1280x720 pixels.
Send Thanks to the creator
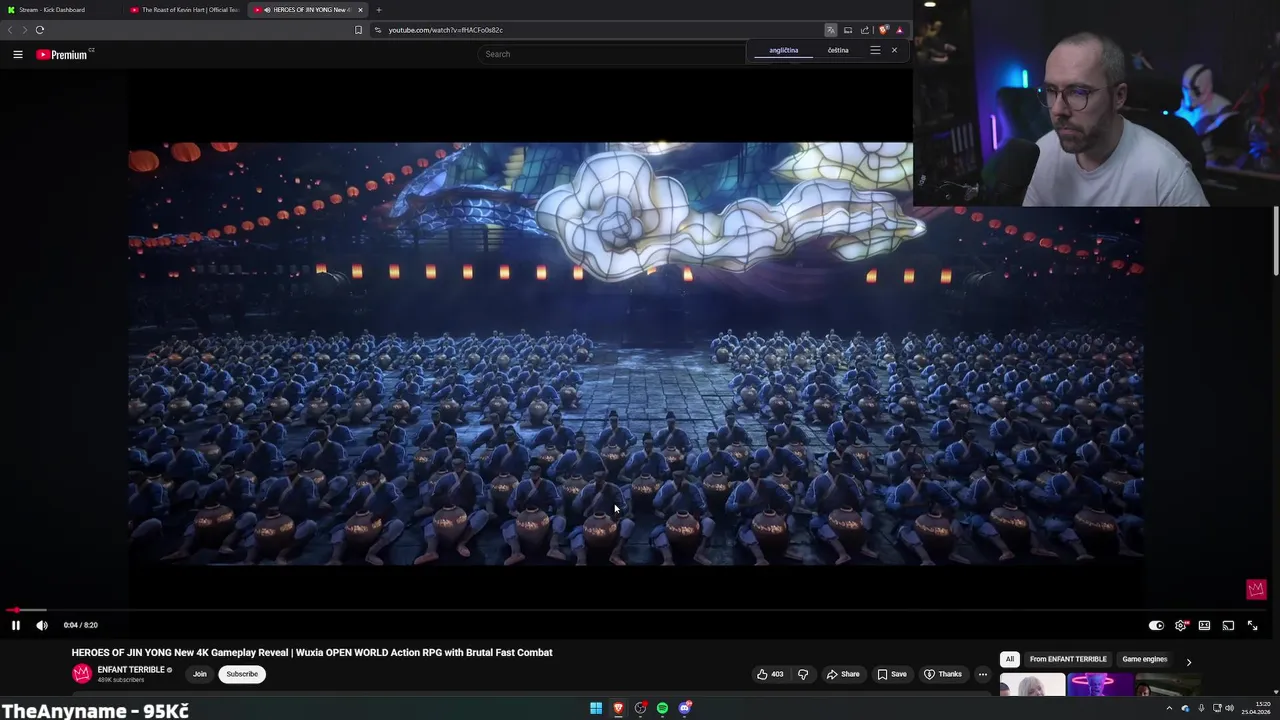click(942, 674)
